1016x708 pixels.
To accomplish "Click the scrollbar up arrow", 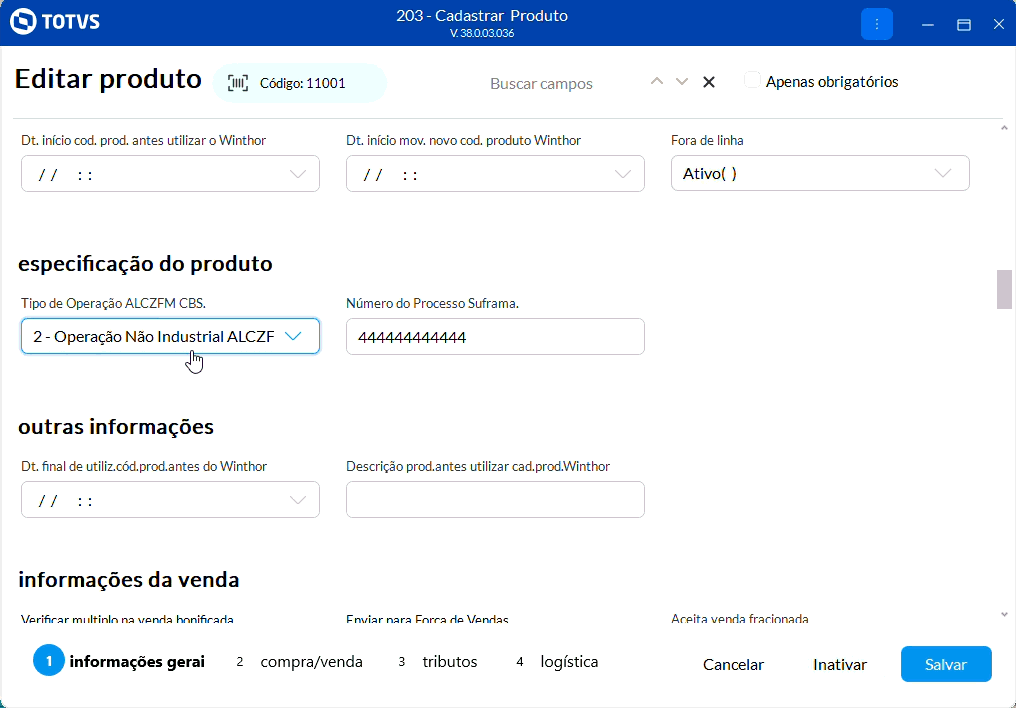I will click(x=1004, y=128).
